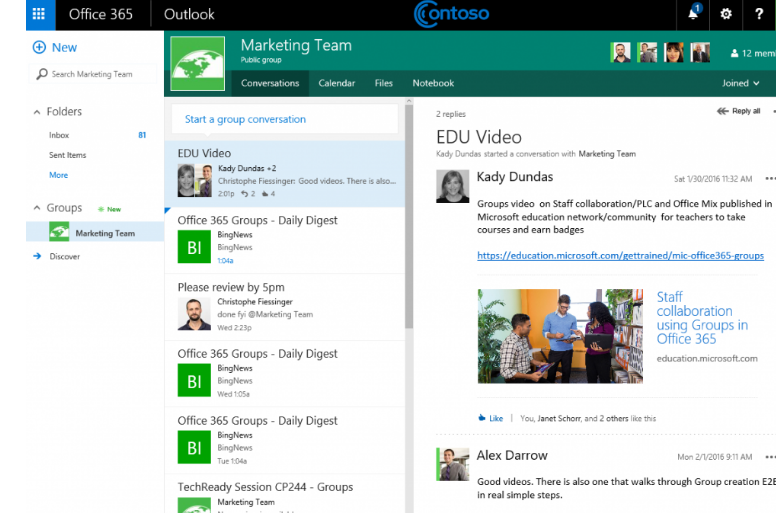The height and width of the screenshot is (513, 776).
Task: Click Marketing Team group icon in sidebar
Action: [x=59, y=232]
